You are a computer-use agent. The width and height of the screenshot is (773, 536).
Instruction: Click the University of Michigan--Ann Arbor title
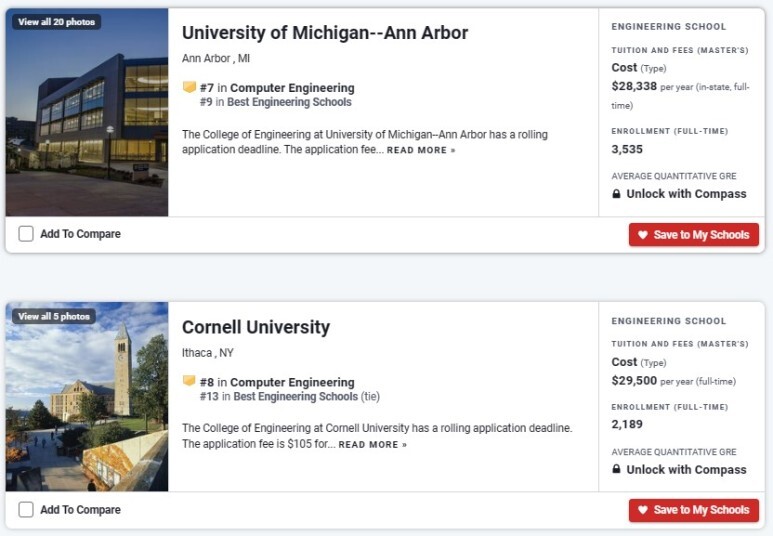click(x=325, y=33)
